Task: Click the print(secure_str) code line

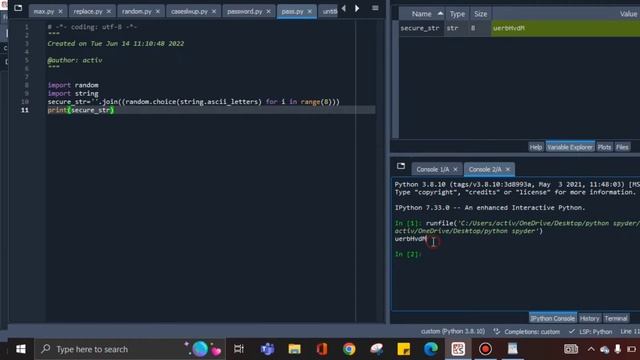Action: tap(81, 110)
